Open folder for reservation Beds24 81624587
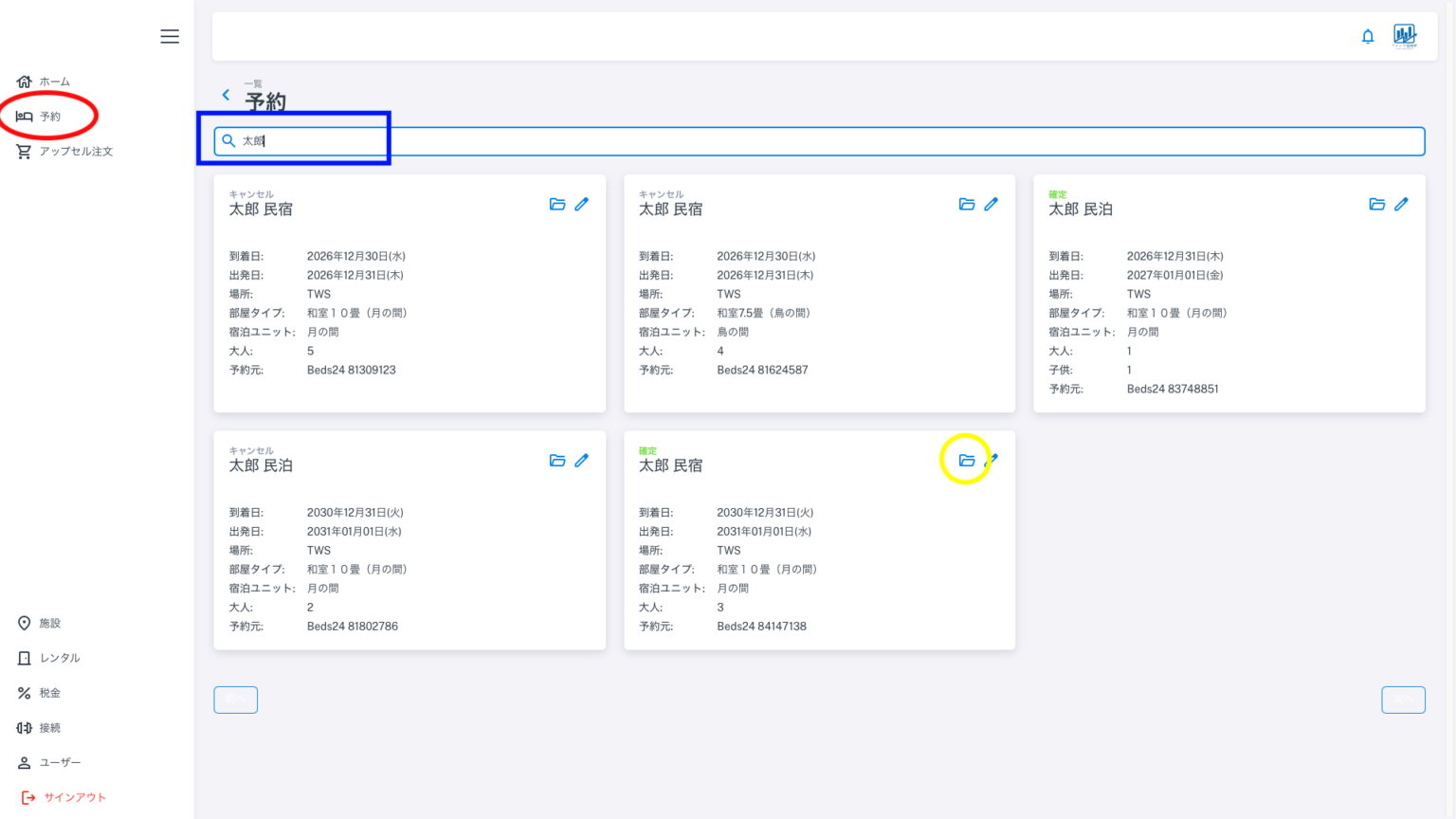The height and width of the screenshot is (819, 1456). [x=967, y=205]
